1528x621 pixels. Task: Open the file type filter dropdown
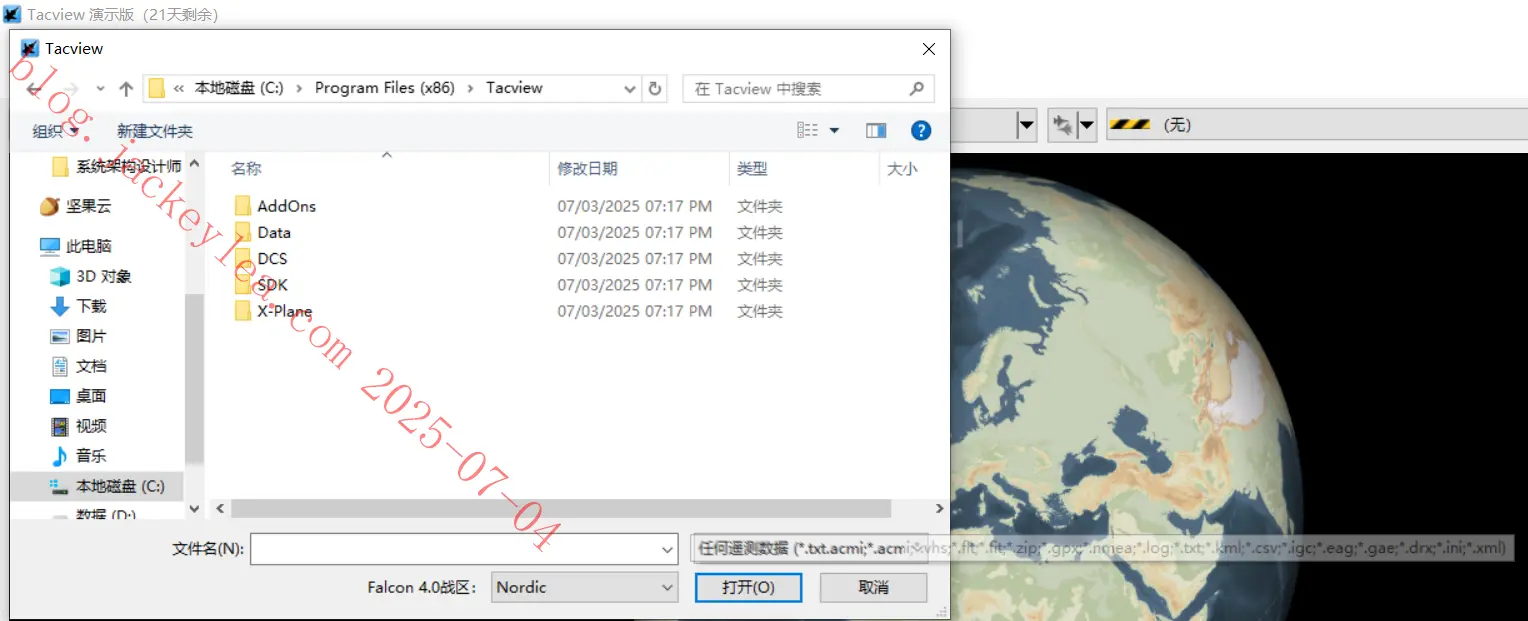click(x=810, y=548)
